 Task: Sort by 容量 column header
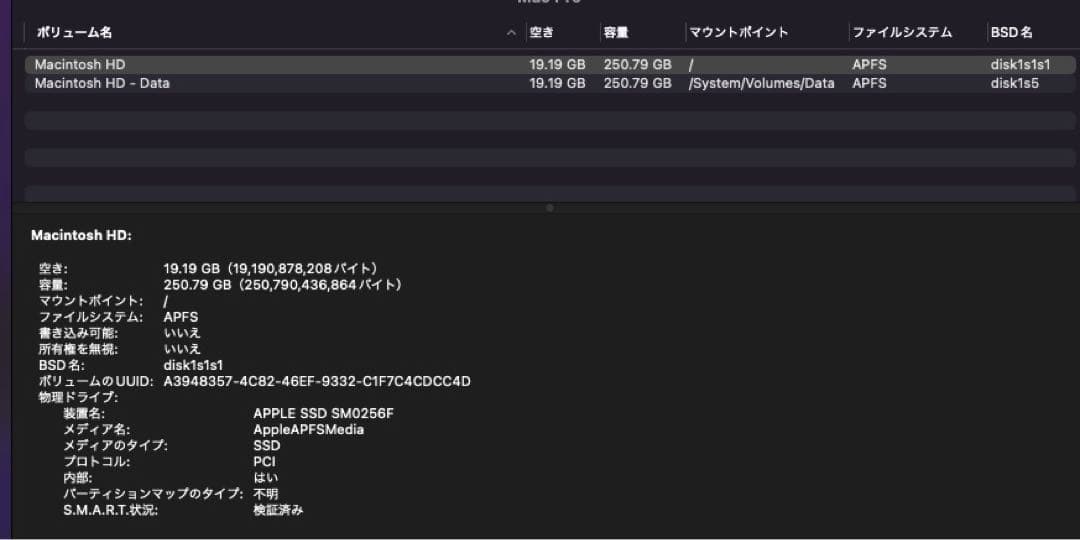(616, 32)
